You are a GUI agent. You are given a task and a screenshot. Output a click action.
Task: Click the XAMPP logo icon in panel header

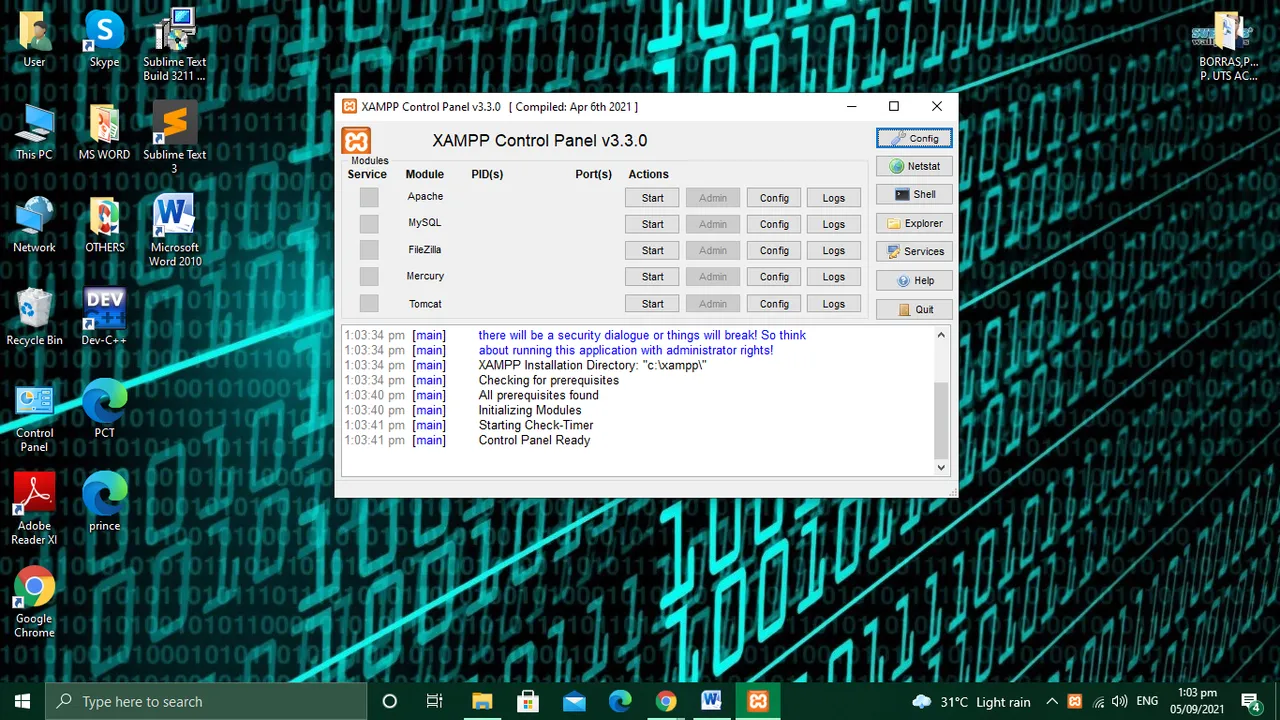click(356, 141)
